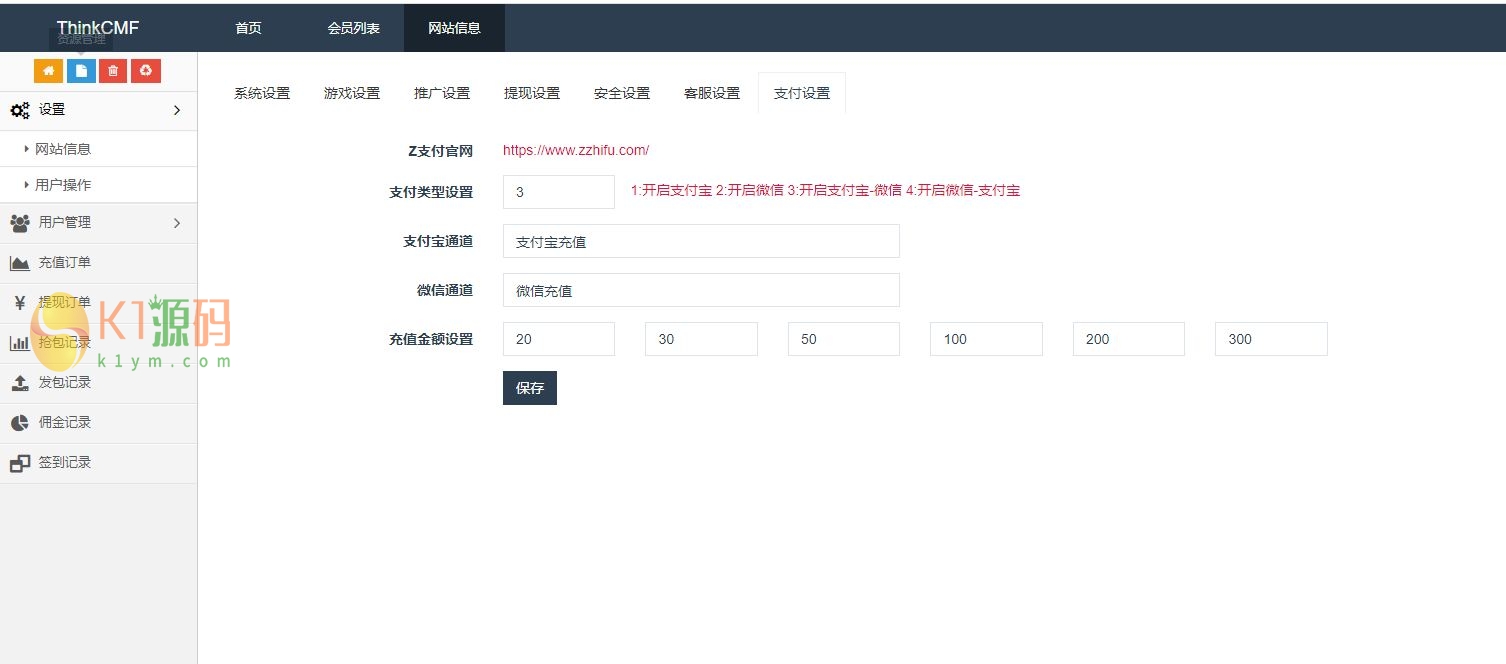The height and width of the screenshot is (664, 1506).
Task: Open 网站信息 in the sidebar
Action: tap(99, 149)
